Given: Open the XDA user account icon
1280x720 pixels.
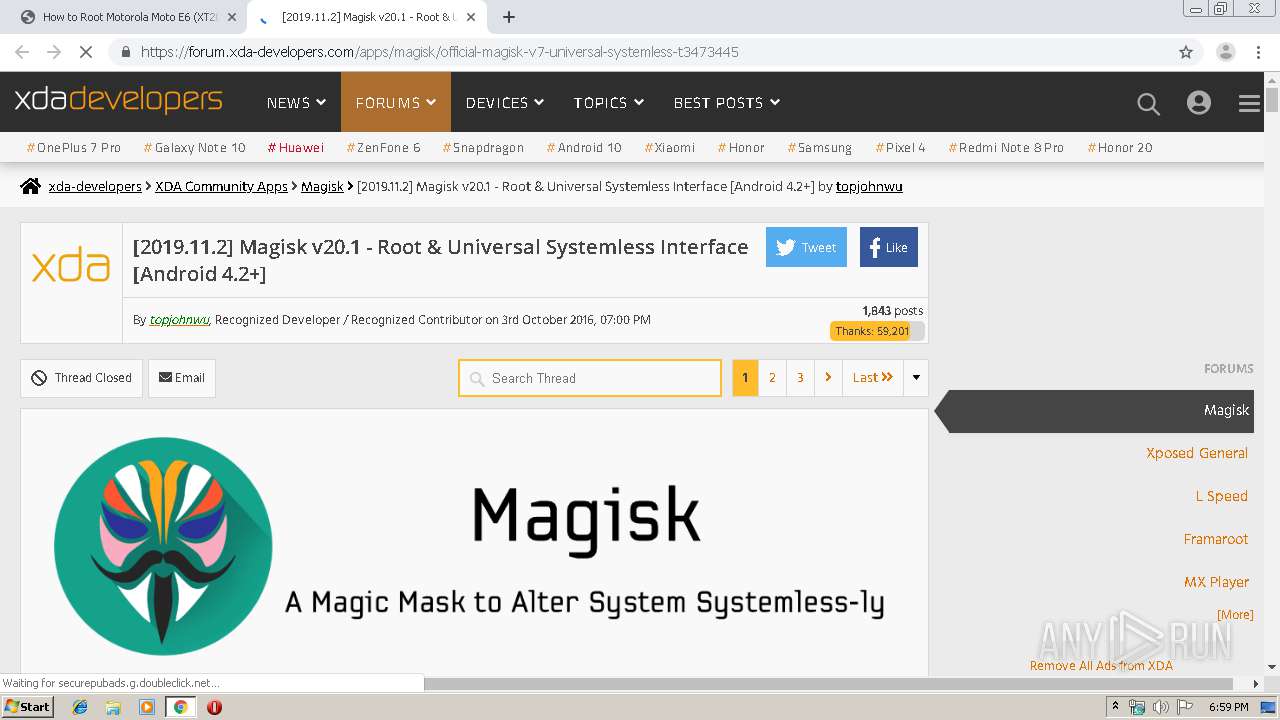Looking at the screenshot, I should click(1198, 103).
